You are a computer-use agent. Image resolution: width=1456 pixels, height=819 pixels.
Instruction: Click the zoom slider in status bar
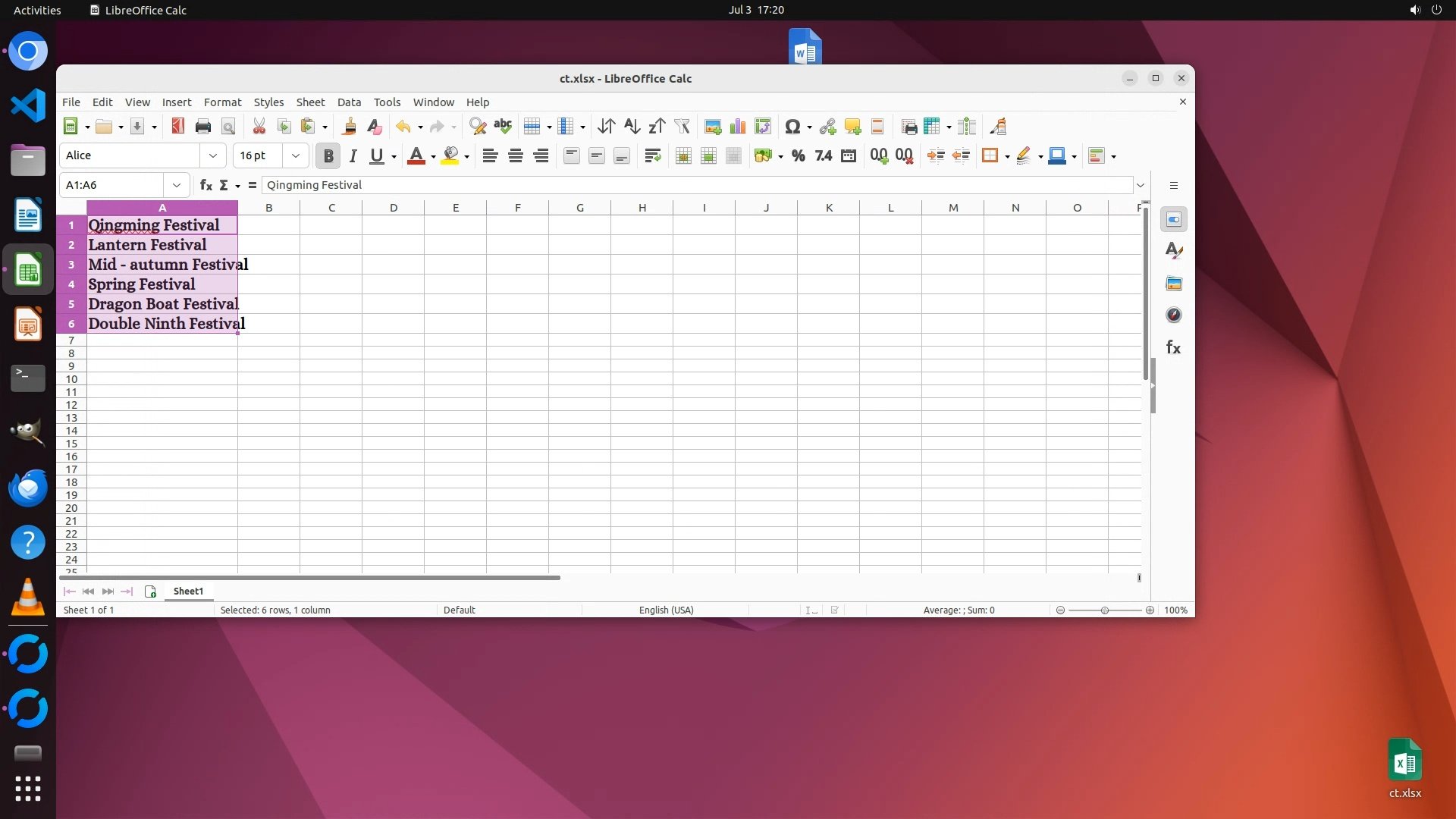point(1104,610)
